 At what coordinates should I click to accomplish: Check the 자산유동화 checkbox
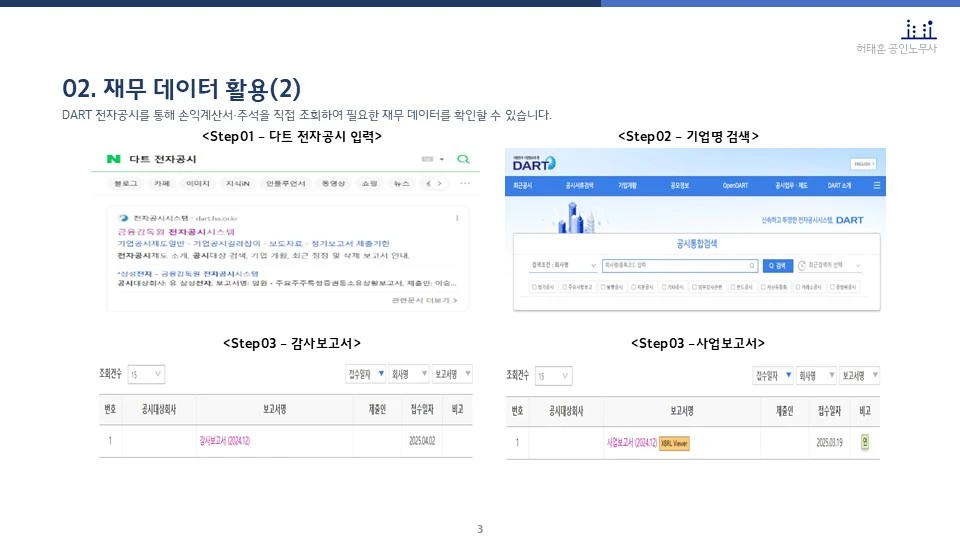coord(763,287)
